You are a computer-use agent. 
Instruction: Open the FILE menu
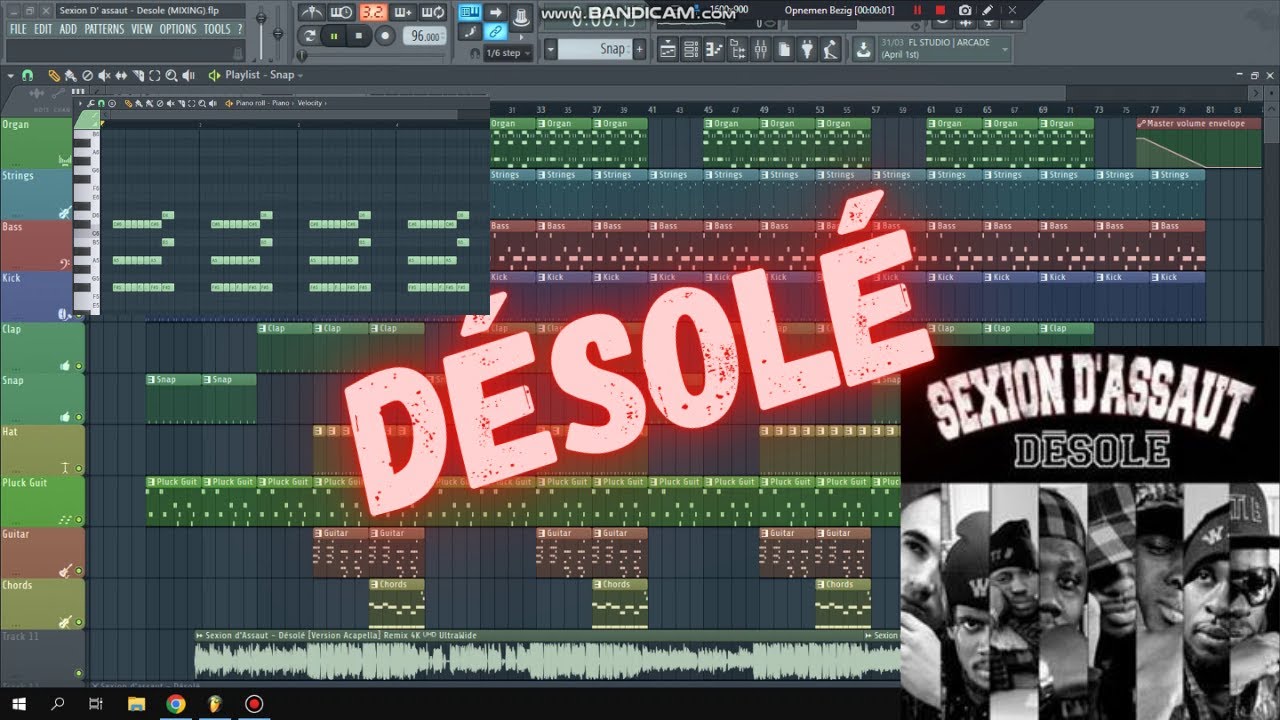click(18, 29)
